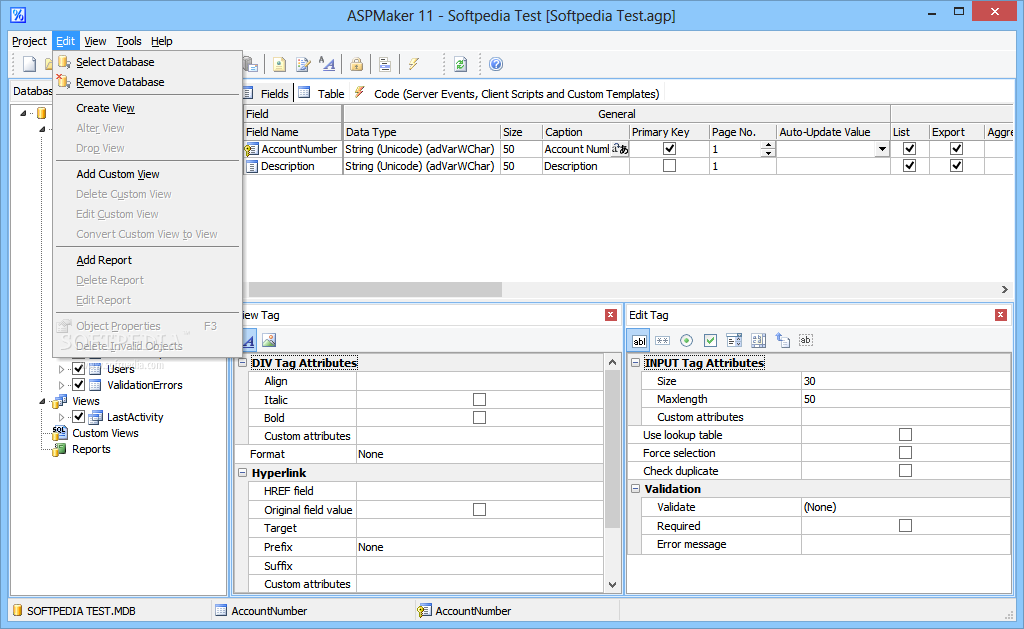Check Use lookup table option
The width and height of the screenshot is (1024, 629).
point(905,434)
